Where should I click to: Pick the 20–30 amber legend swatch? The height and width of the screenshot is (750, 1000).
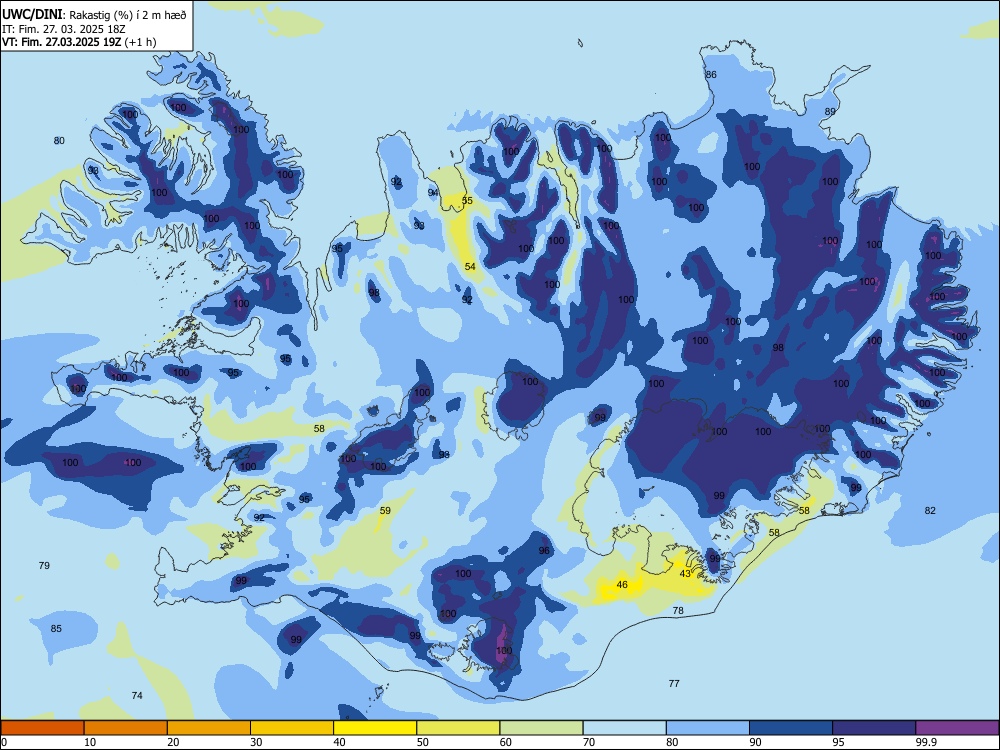click(209, 728)
